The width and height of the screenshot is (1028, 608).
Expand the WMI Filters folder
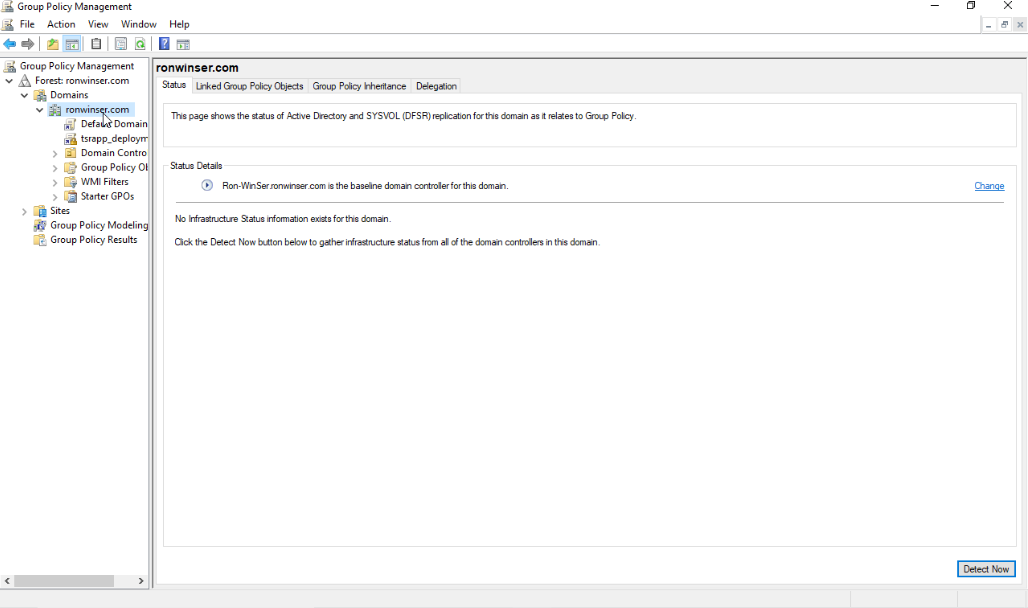(x=55, y=182)
